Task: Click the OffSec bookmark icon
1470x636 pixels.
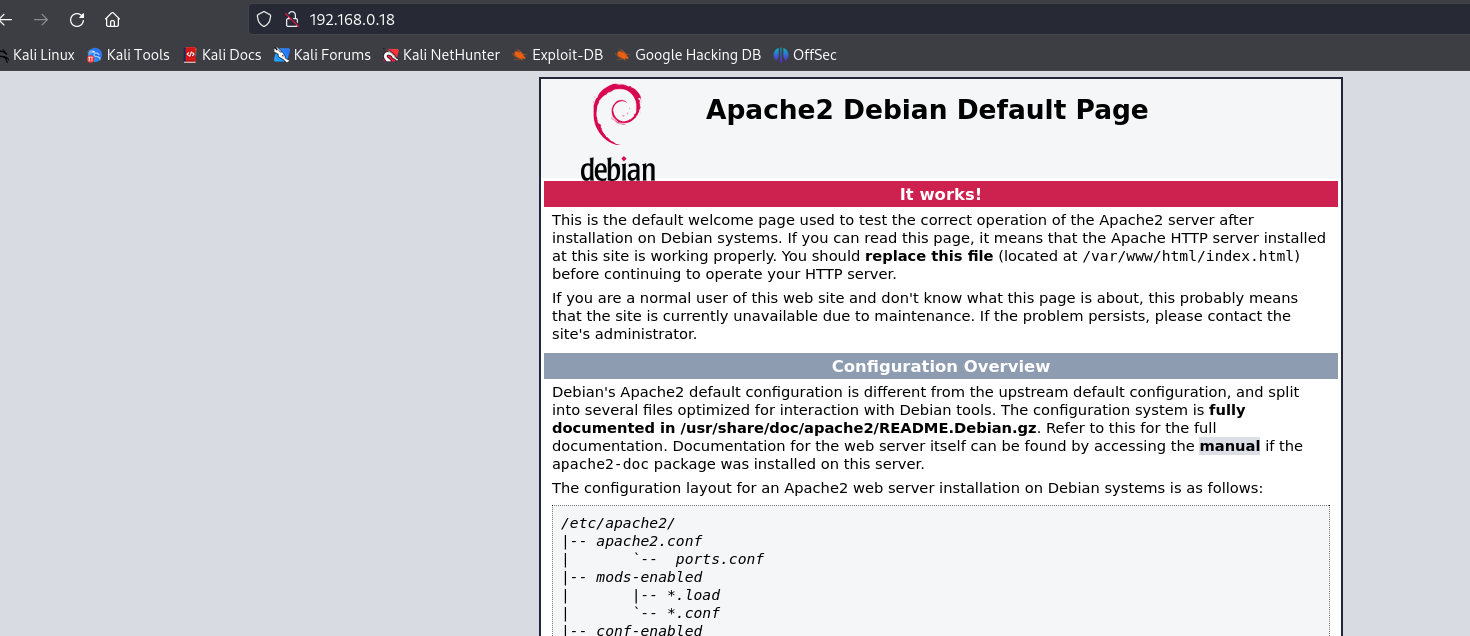Action: [781, 55]
